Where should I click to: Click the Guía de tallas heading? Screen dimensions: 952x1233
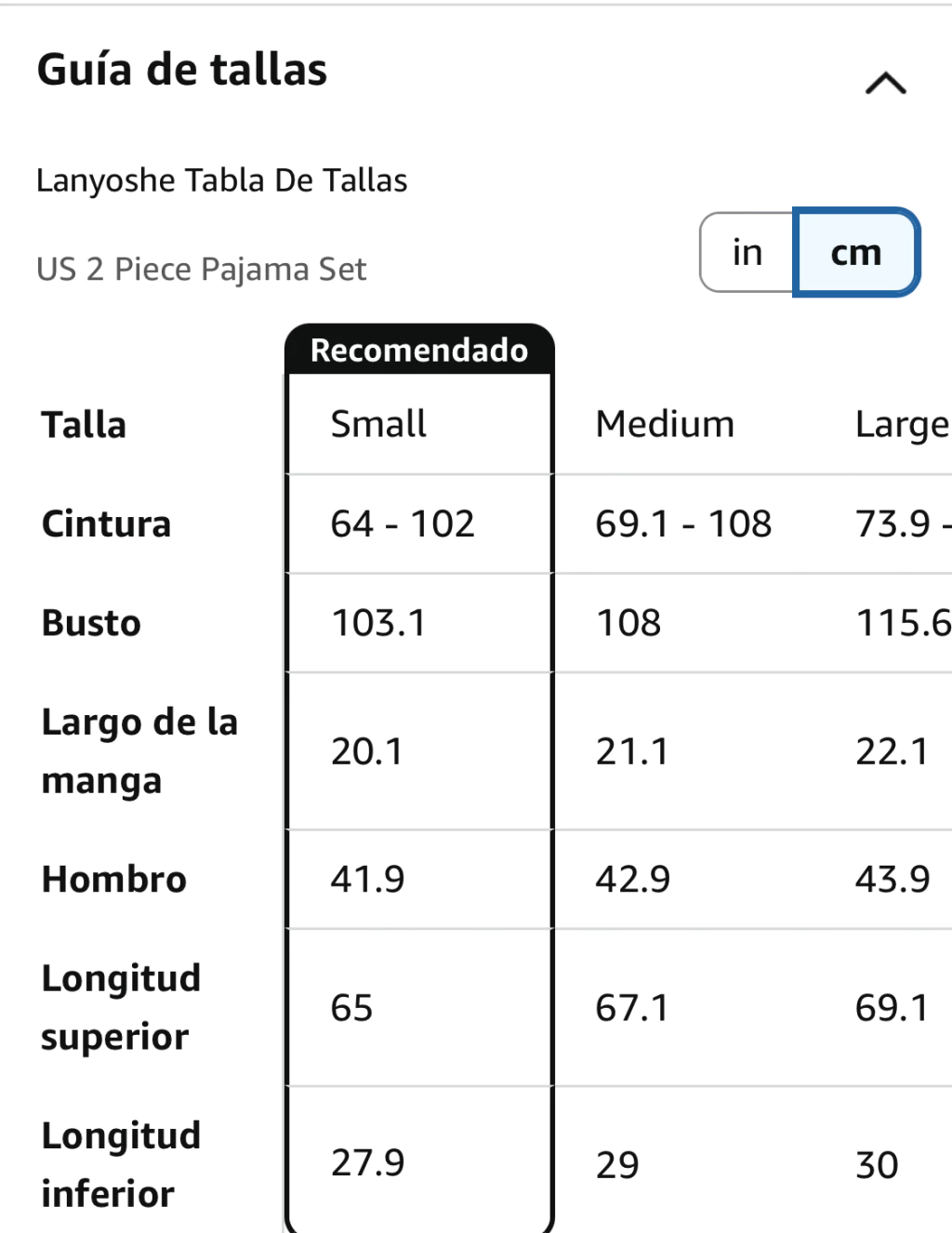pos(182,70)
